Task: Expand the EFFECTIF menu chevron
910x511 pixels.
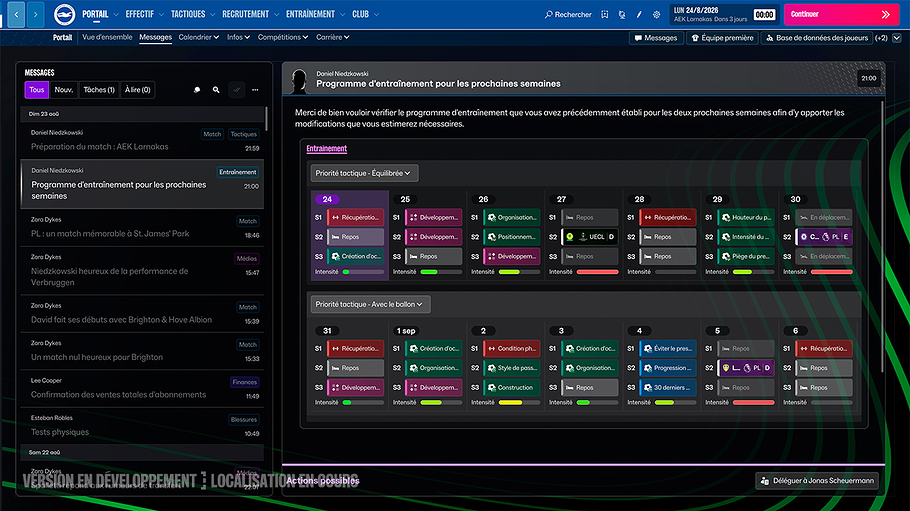Action: tap(161, 15)
